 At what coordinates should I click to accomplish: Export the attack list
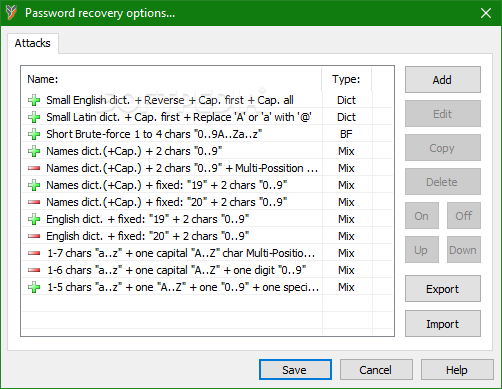tap(443, 289)
